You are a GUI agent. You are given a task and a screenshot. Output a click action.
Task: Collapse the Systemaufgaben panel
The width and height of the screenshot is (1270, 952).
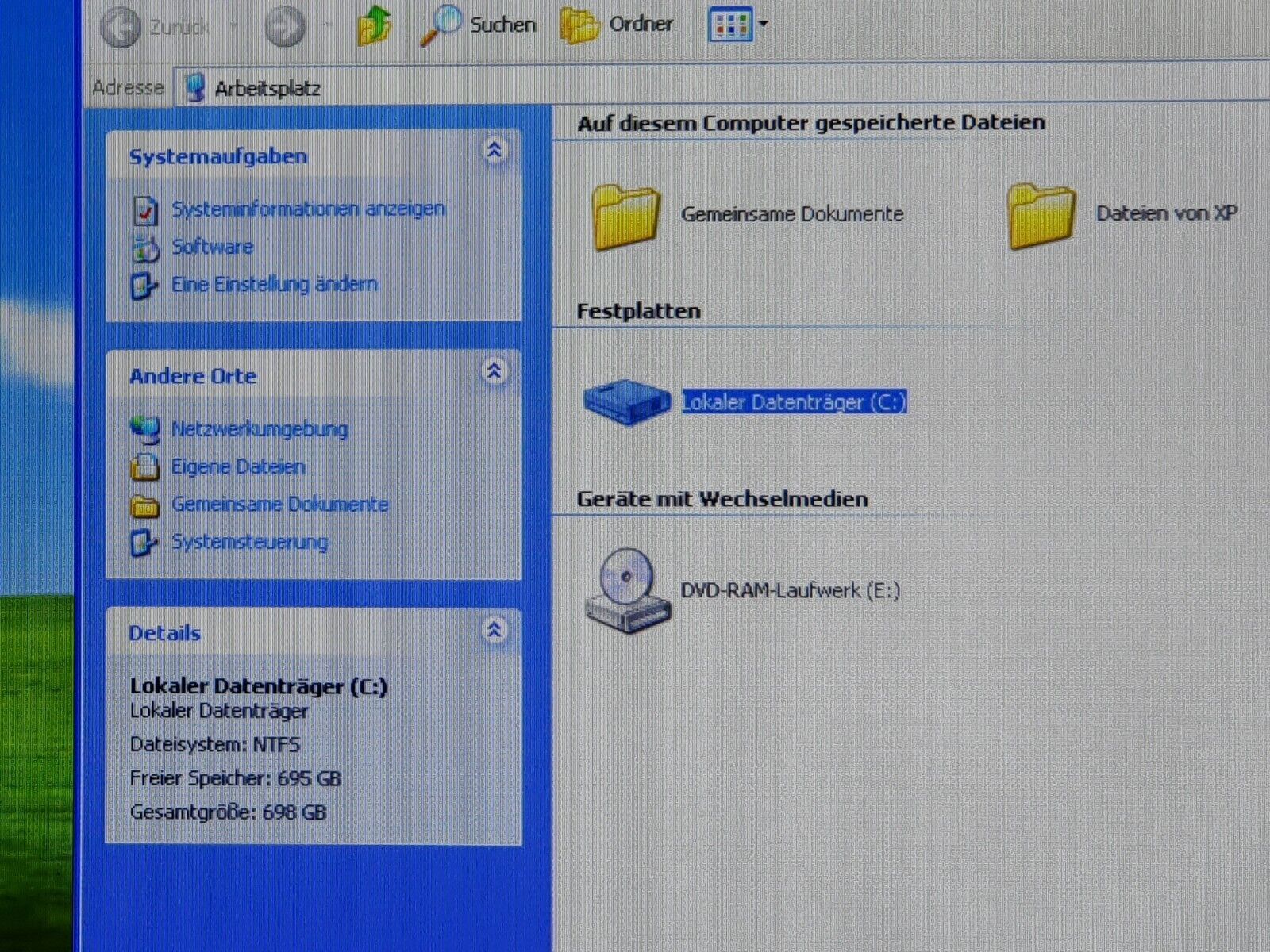coord(495,151)
